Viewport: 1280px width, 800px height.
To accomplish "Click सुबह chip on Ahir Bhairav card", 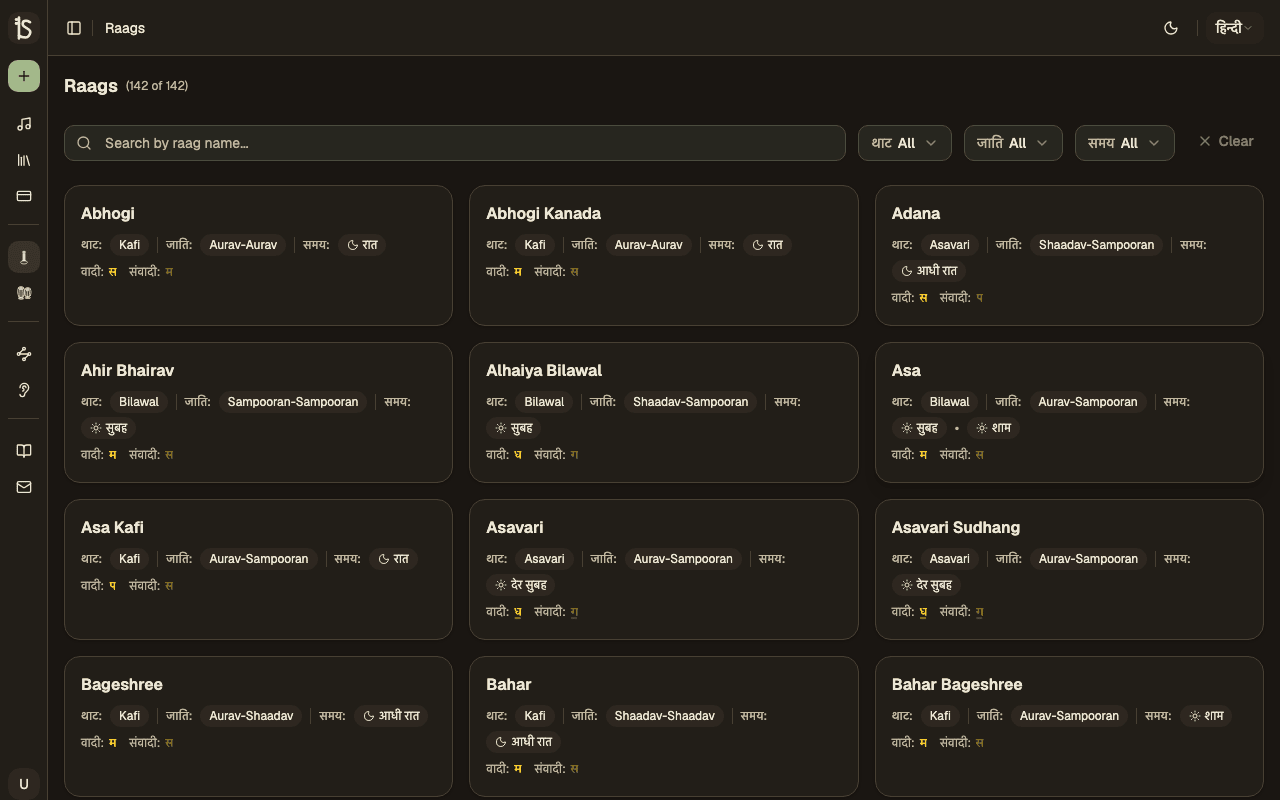I will click(x=109, y=428).
